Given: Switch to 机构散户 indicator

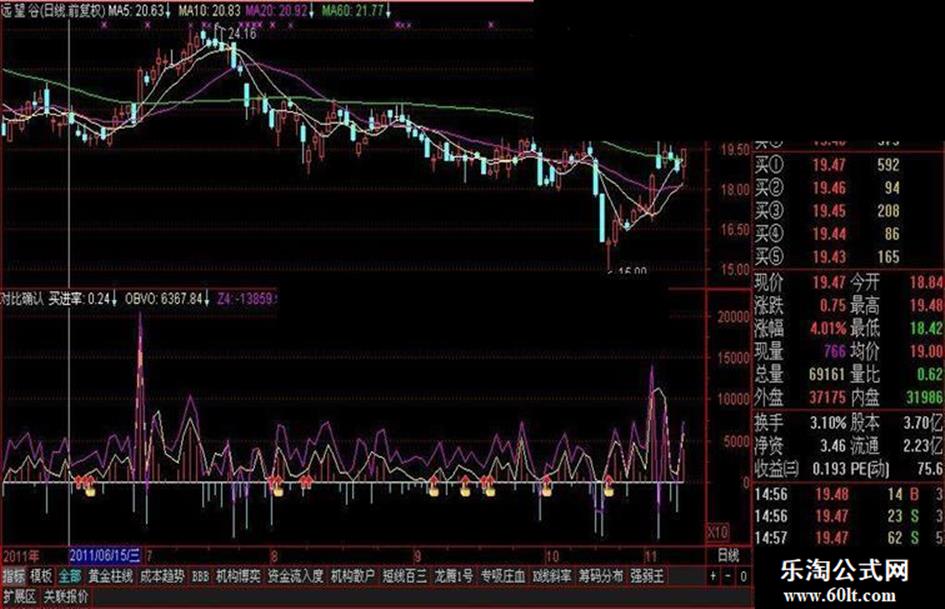Looking at the screenshot, I should pyautogui.click(x=353, y=576).
